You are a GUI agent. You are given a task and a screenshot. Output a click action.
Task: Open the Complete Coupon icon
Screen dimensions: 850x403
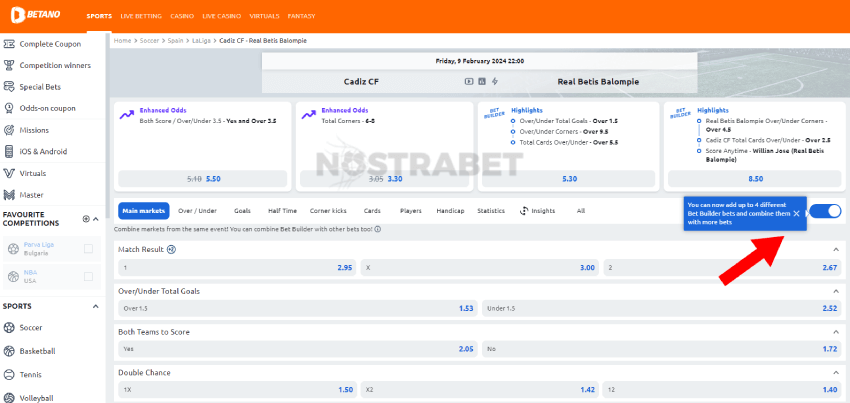9,44
